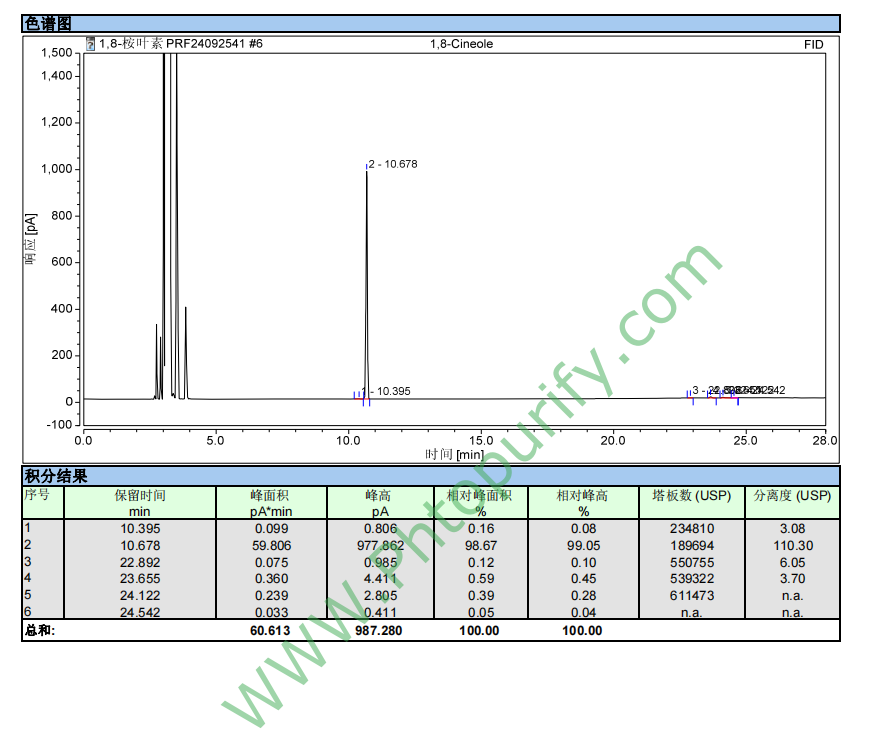
Task: Click the 时间 [min] x-axis label
Action: click(x=454, y=454)
